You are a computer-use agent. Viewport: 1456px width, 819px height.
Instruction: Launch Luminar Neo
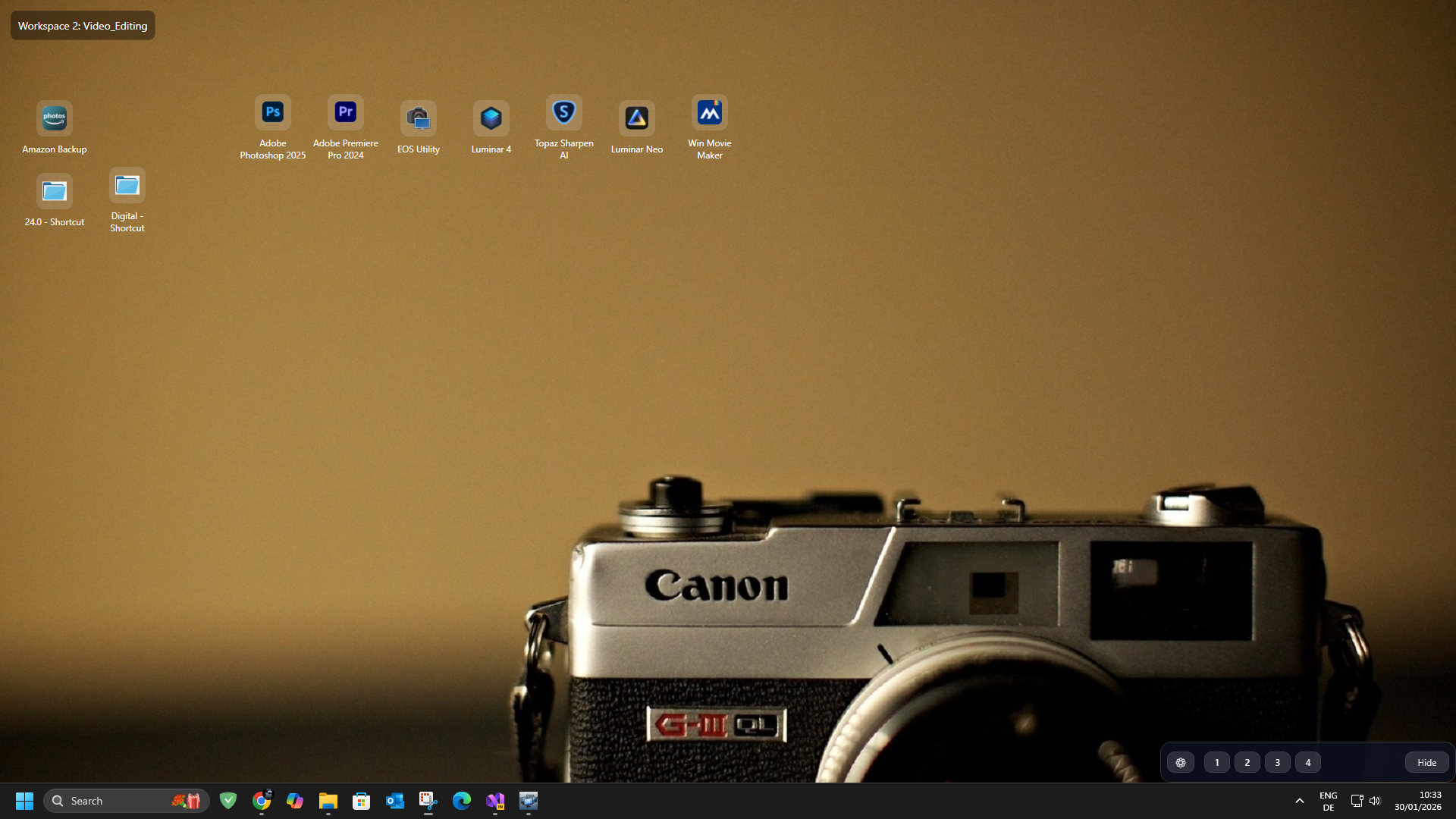coord(636,118)
